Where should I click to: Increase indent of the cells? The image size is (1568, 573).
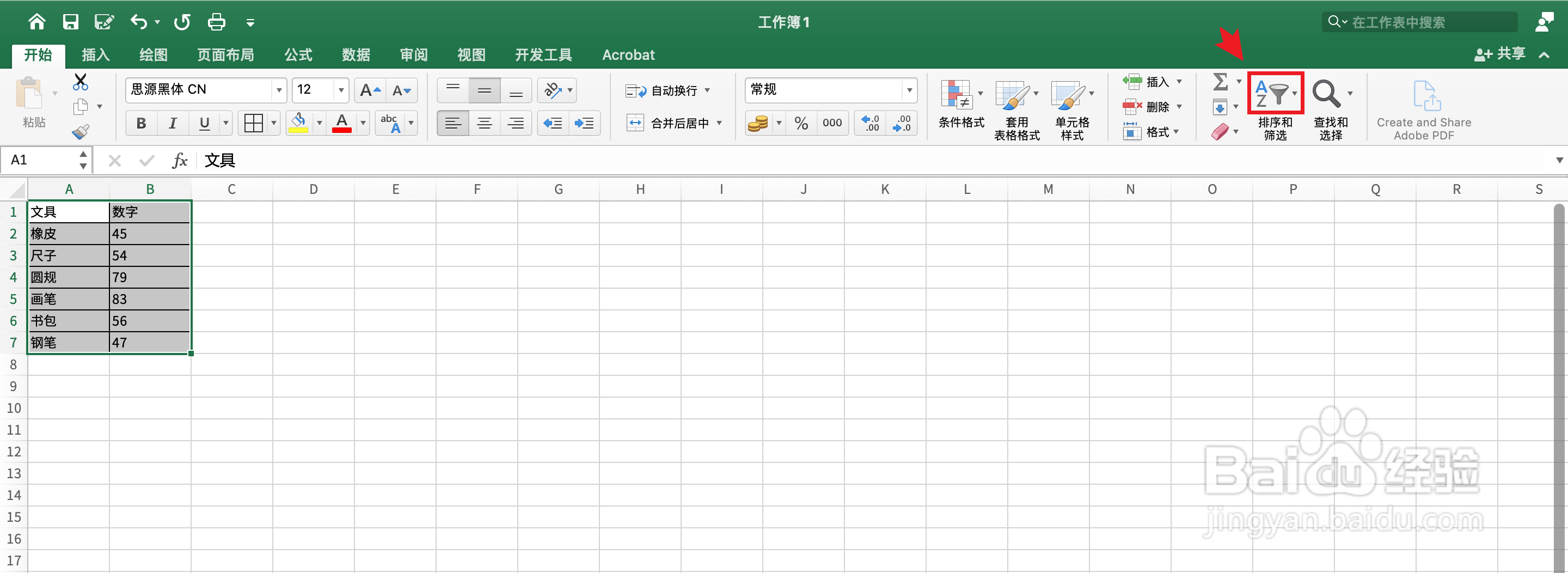pos(584,123)
